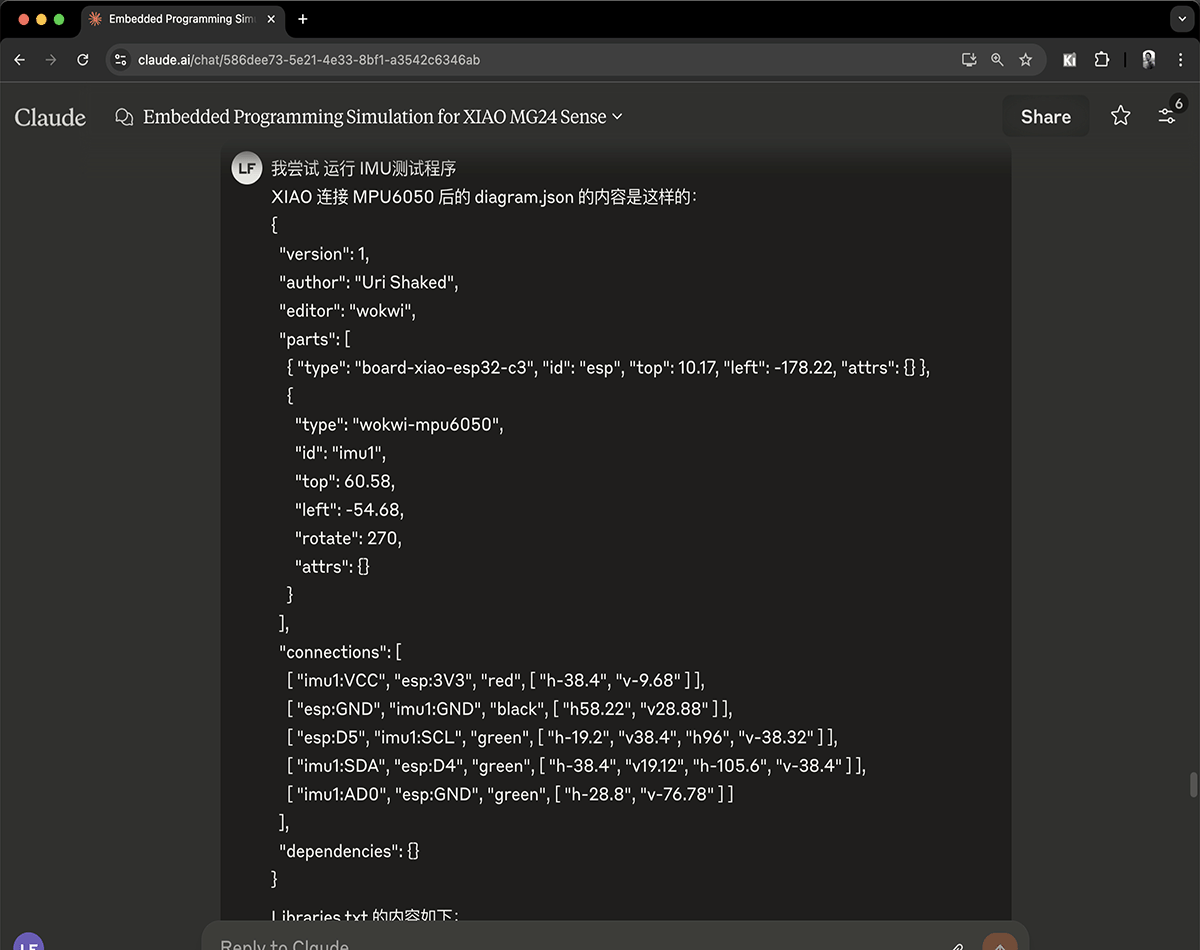Click the Share button
This screenshot has width=1200, height=950.
coord(1046,117)
